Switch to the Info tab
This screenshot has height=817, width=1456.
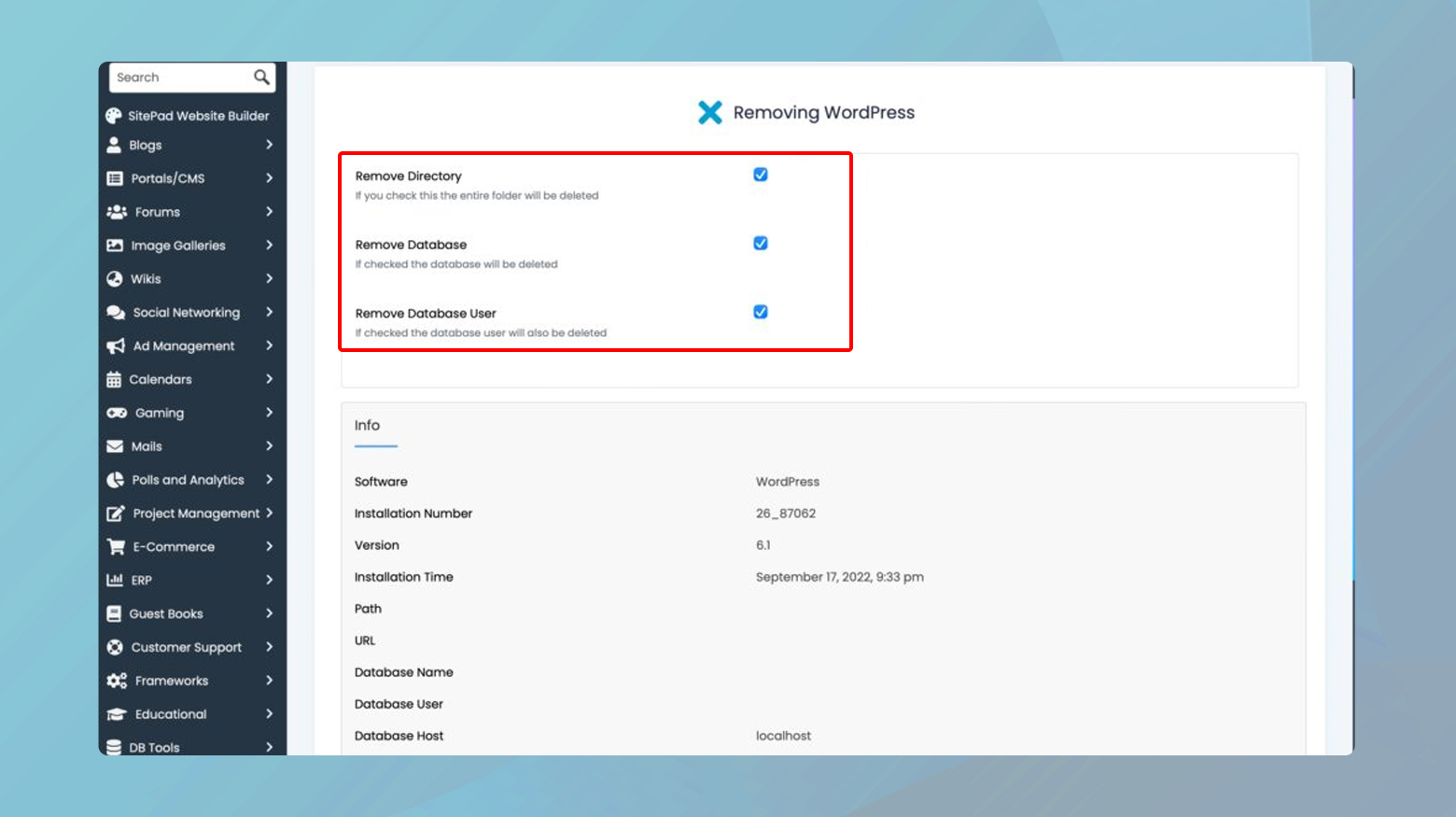pyautogui.click(x=365, y=425)
